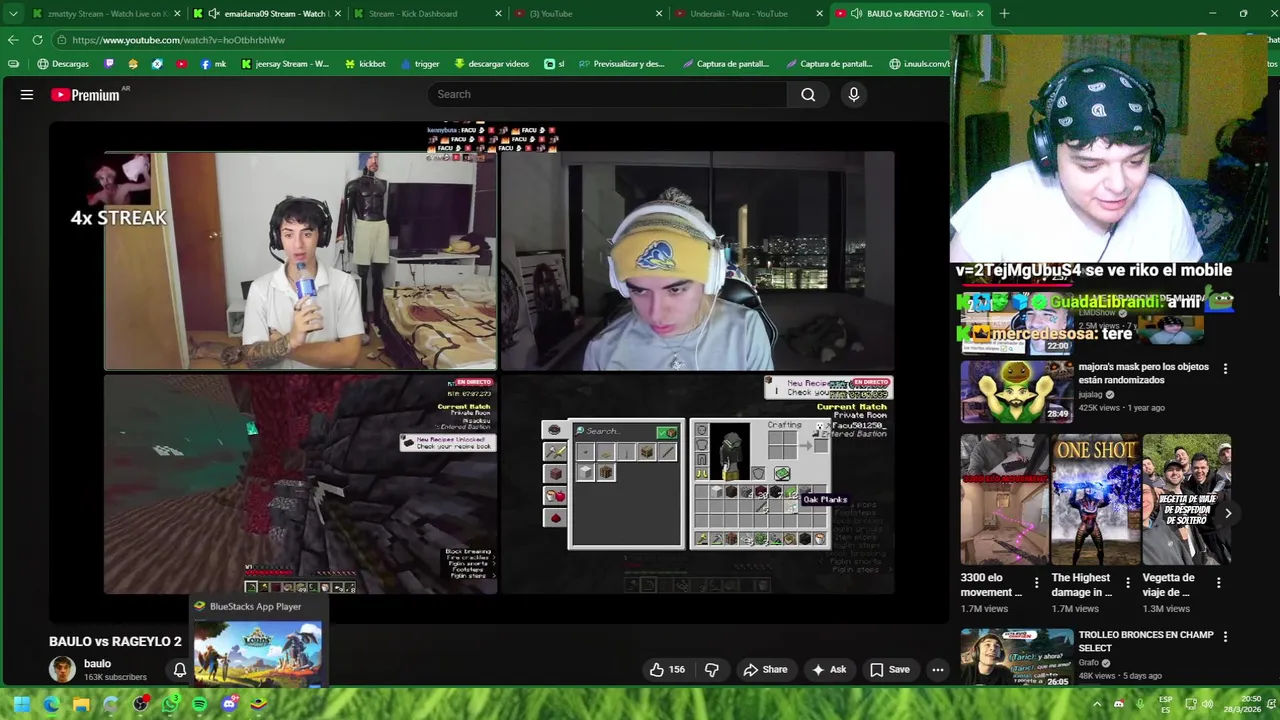The height and width of the screenshot is (720, 1280).
Task: Open options for TROLLEO BRONCES video
Action: (x=1225, y=636)
